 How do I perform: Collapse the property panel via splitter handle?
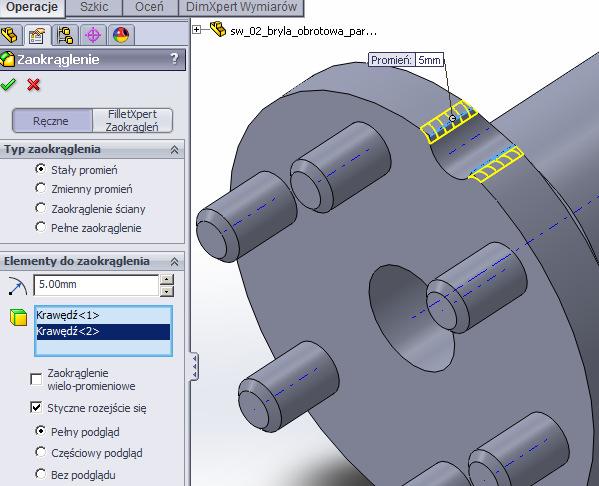coord(194,366)
